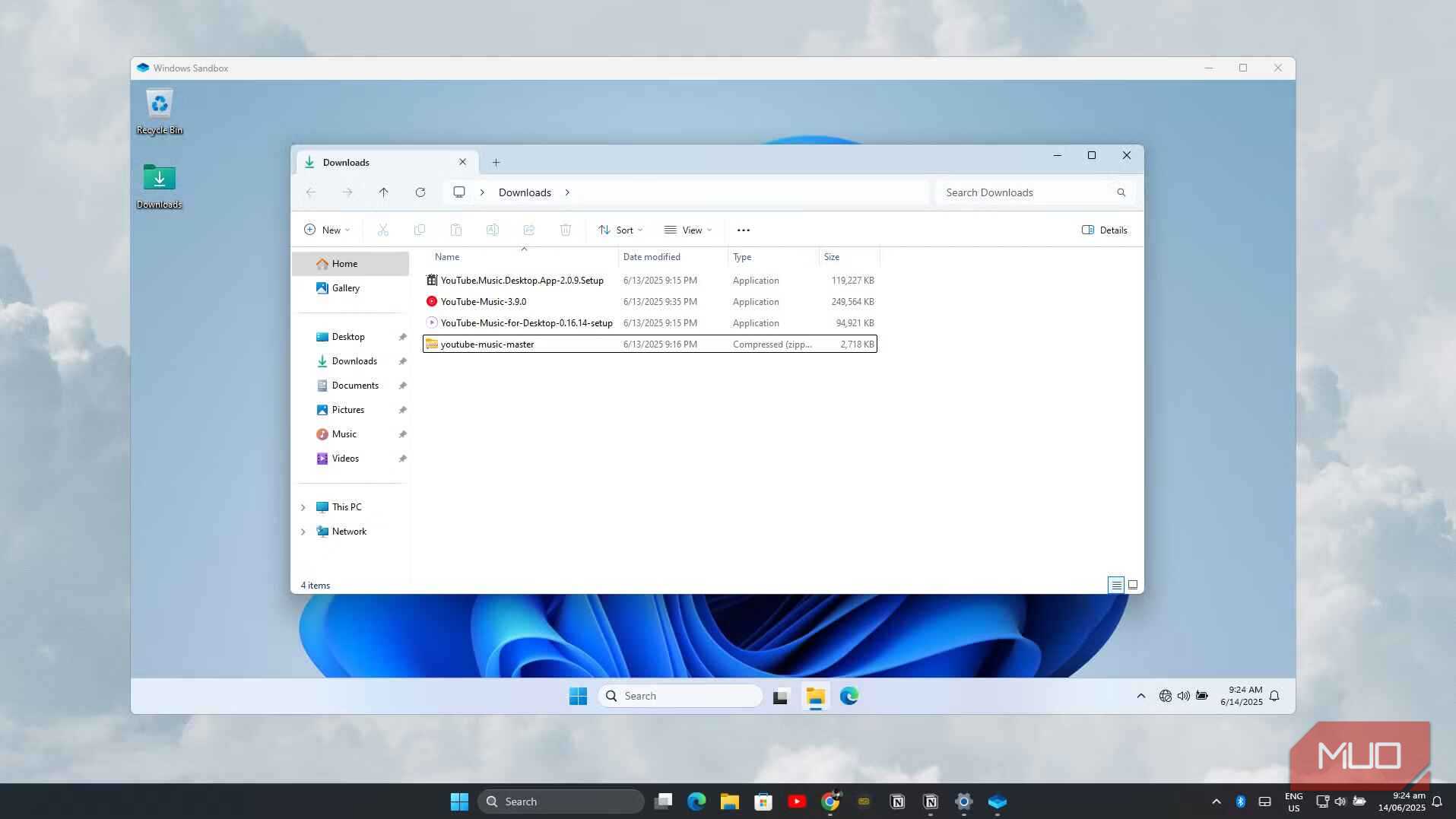This screenshot has width=1456, height=819.
Task: Select YouTube-Music-3.9.0 file
Action: (x=650, y=302)
